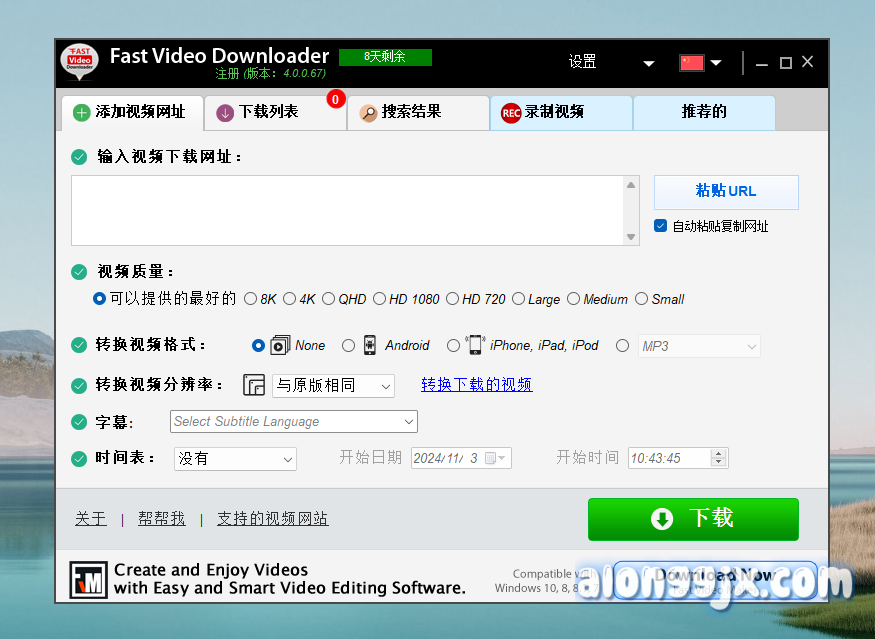The height and width of the screenshot is (639, 875).
Task: Select the 4K quality radio button
Action: coord(289,299)
